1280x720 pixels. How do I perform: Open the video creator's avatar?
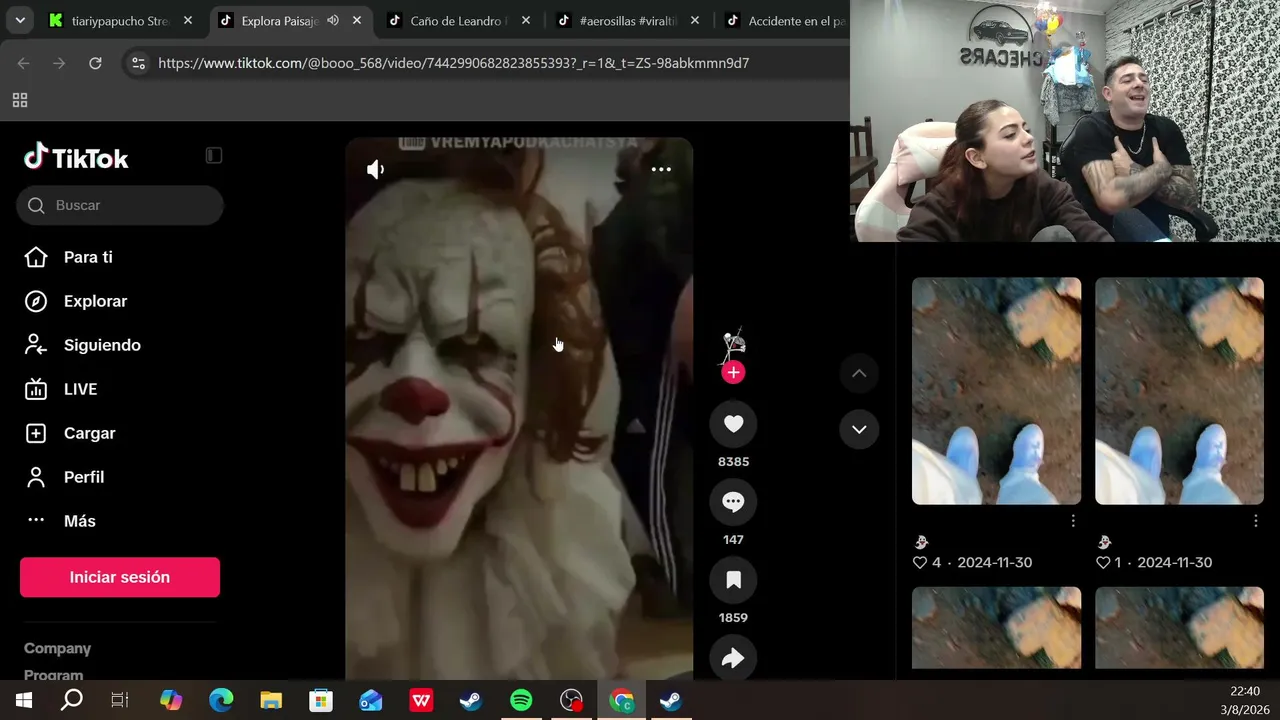[x=733, y=345]
